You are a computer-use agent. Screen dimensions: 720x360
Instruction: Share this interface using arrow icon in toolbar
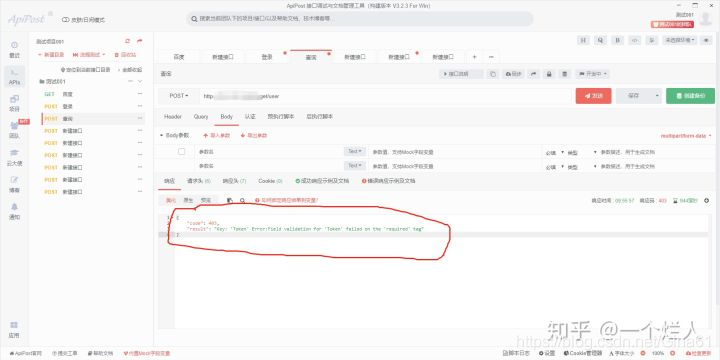(x=533, y=74)
